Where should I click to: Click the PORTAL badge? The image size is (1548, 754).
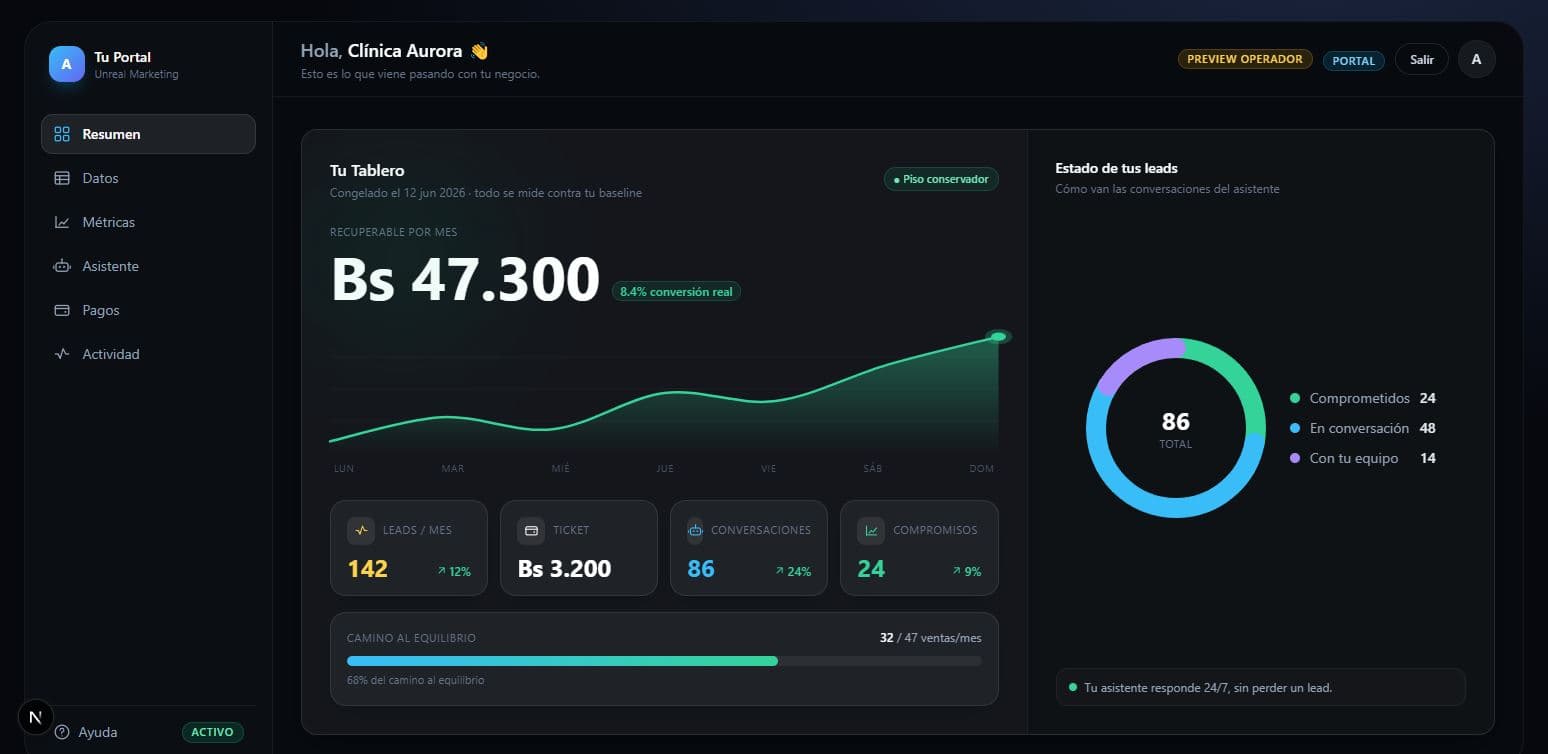1354,60
